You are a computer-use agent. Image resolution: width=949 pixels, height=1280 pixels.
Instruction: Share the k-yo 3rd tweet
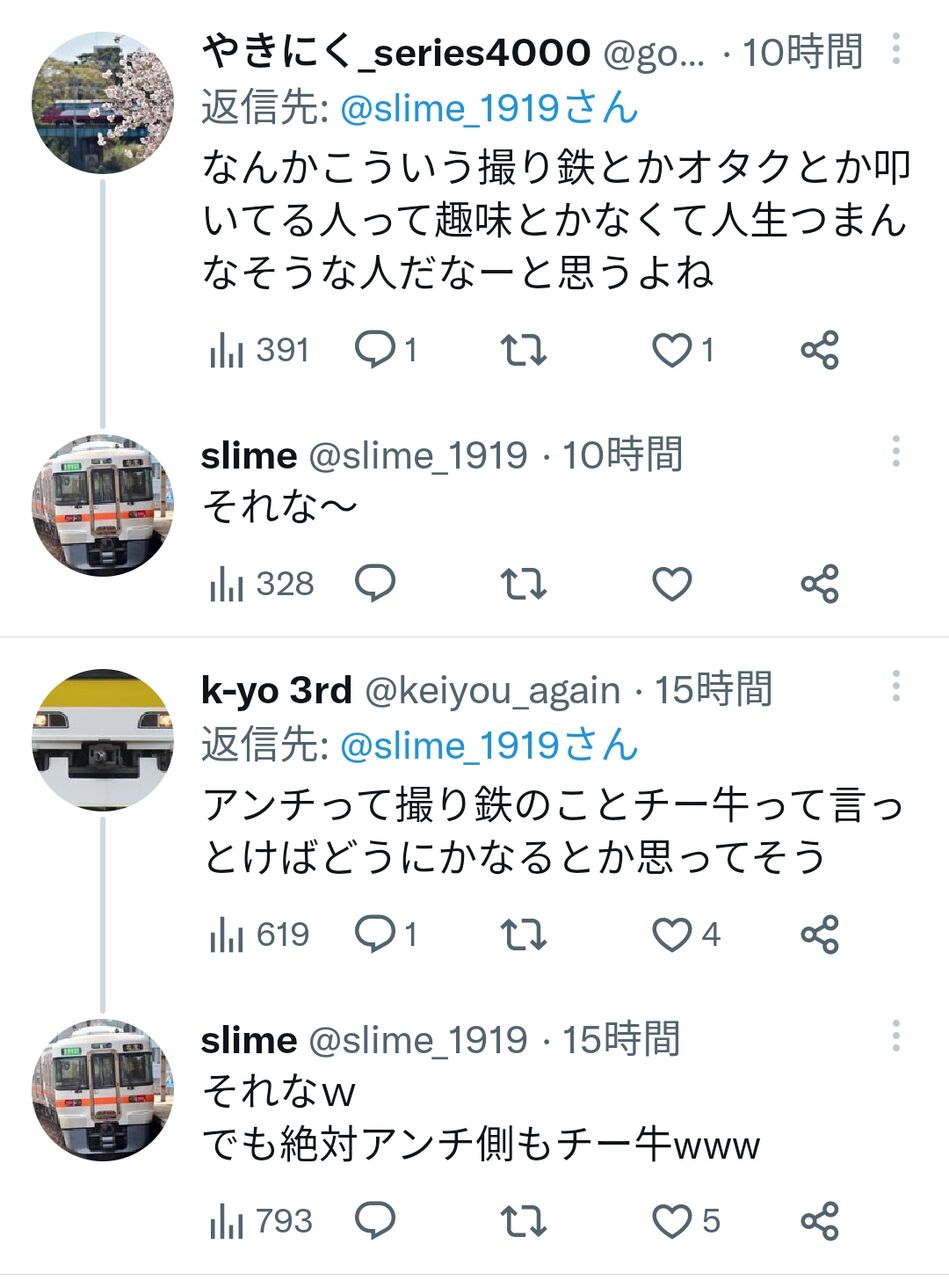tap(819, 935)
